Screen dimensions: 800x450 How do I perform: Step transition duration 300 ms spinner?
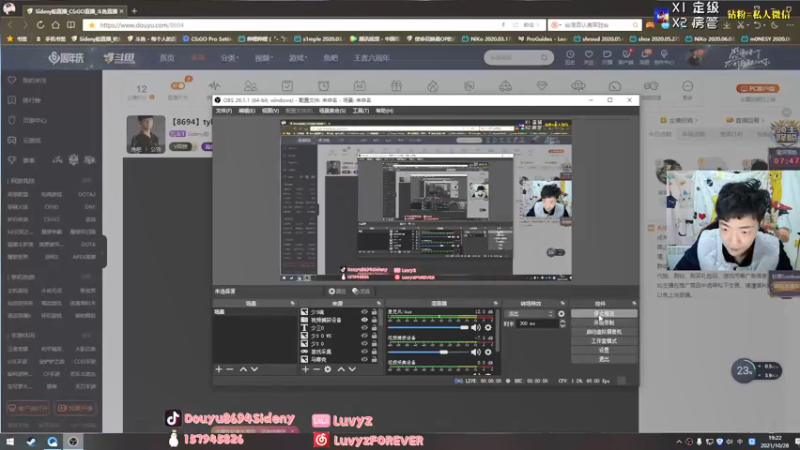[562, 323]
